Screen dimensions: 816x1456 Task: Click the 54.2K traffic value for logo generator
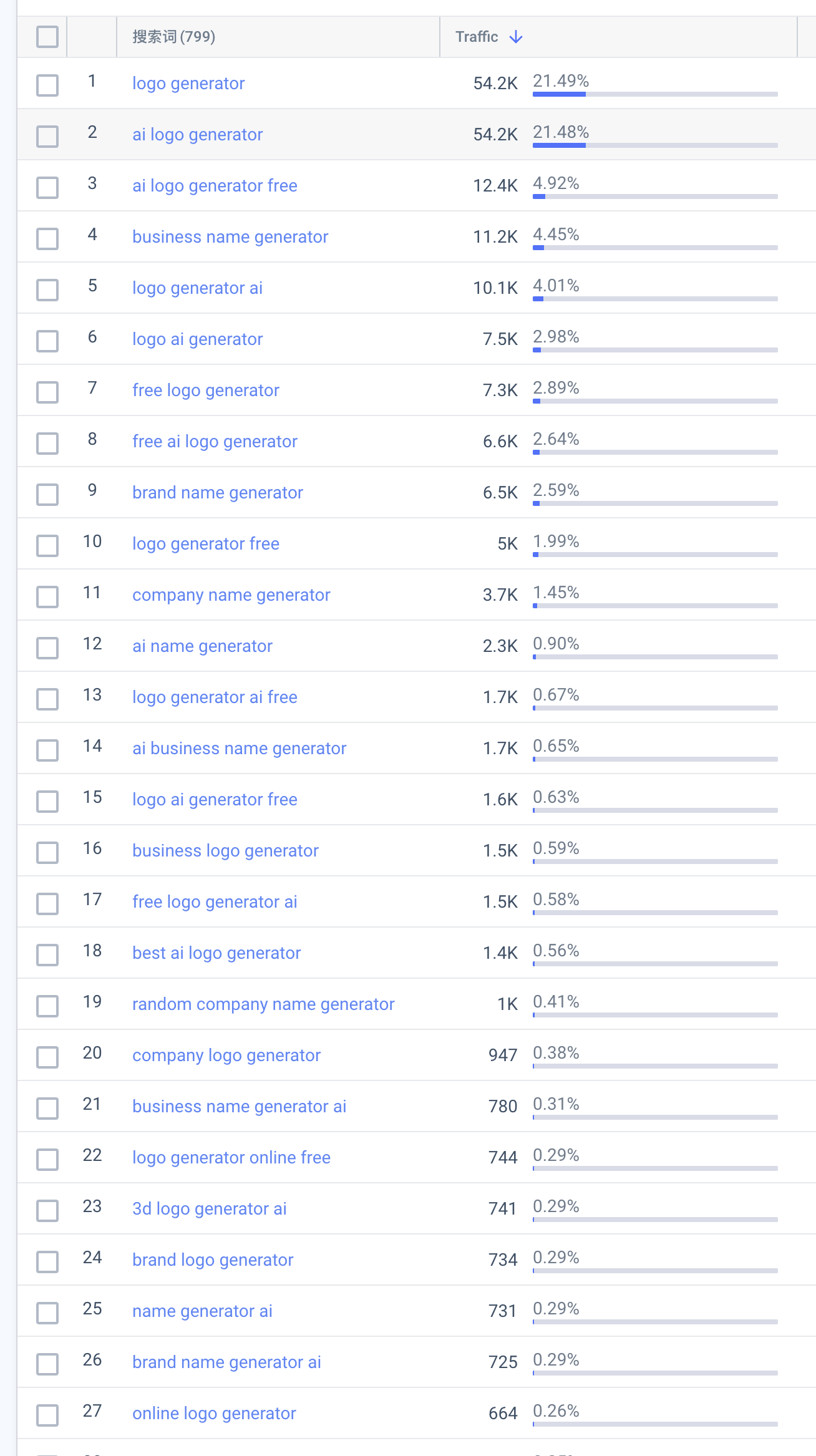tap(495, 84)
